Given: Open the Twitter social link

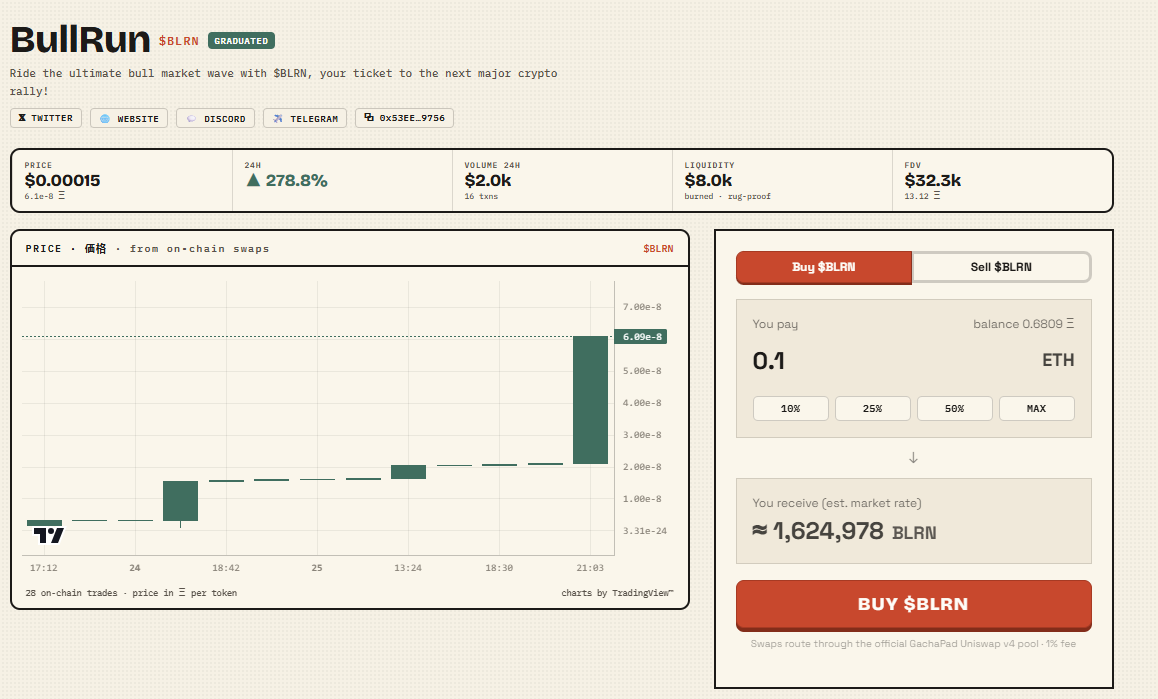Looking at the screenshot, I should [46, 118].
